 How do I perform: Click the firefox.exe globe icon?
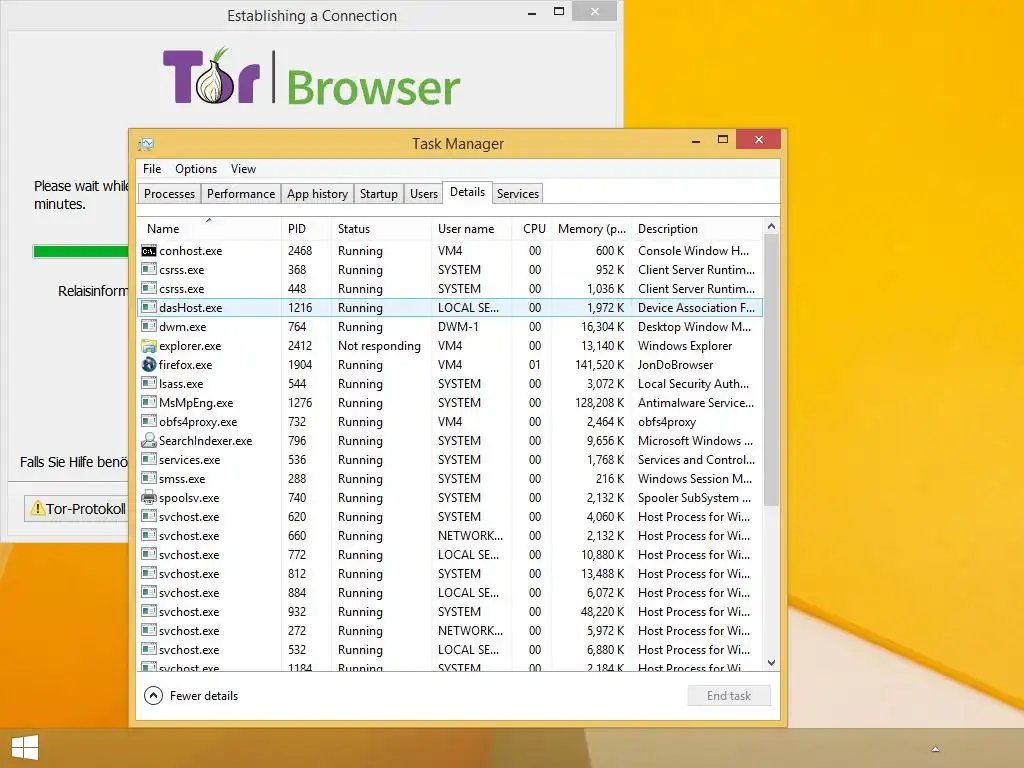tap(149, 364)
